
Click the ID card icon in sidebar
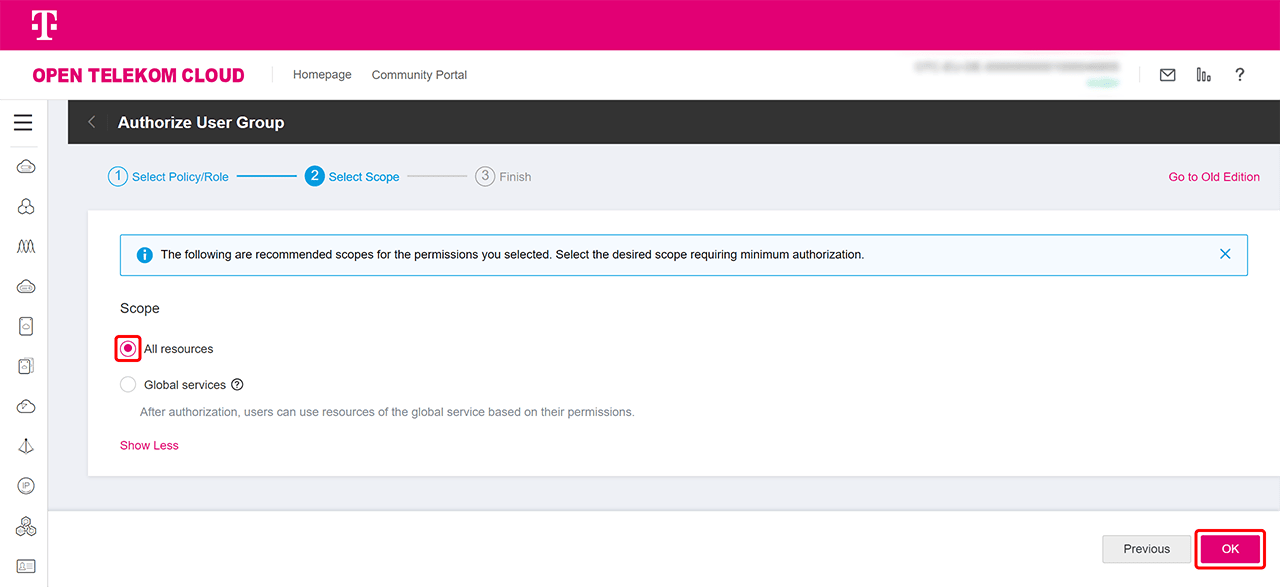pyautogui.click(x=26, y=566)
